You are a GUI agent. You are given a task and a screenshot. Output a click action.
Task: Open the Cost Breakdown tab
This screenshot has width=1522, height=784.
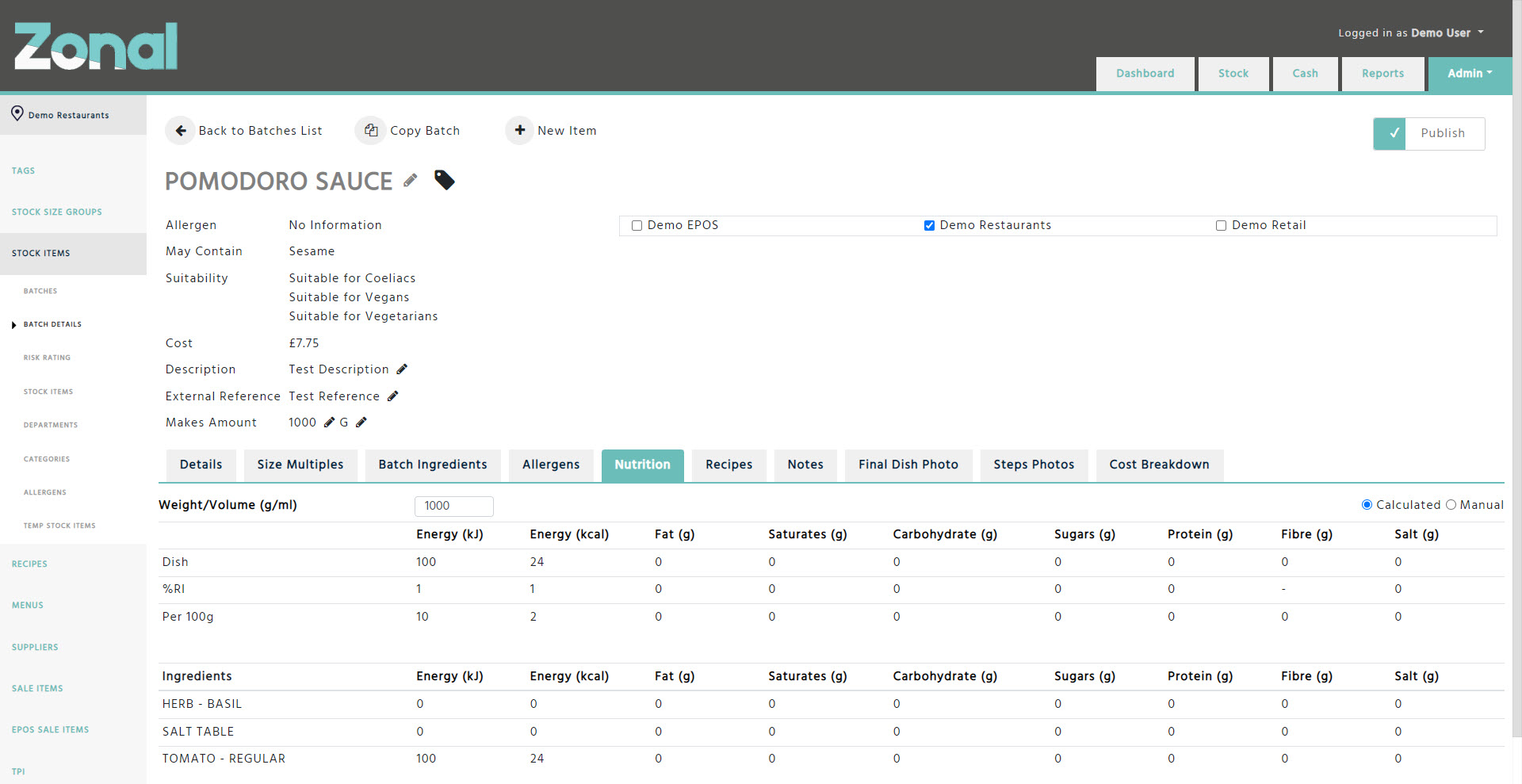click(x=1160, y=465)
